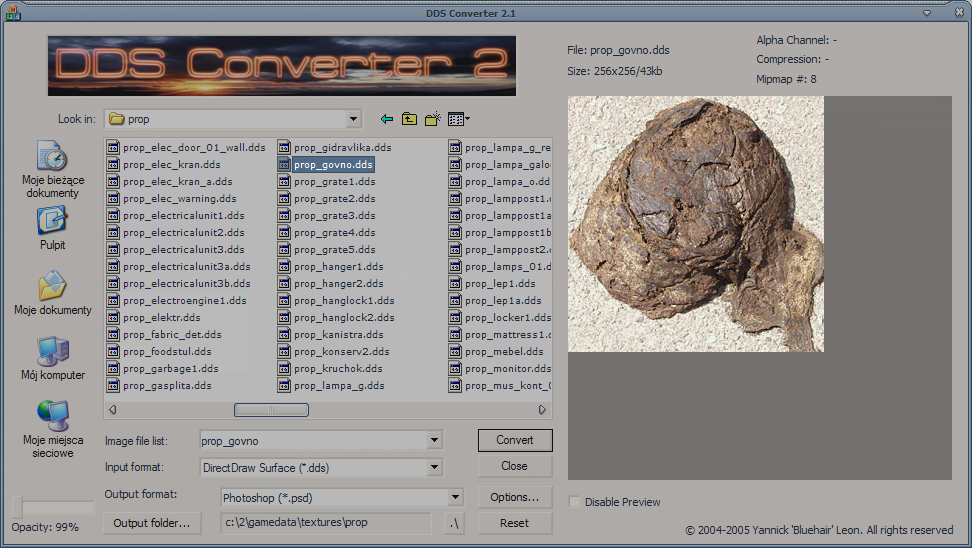The width and height of the screenshot is (972, 548).
Task: Open the view menu icon
Action: tap(459, 119)
